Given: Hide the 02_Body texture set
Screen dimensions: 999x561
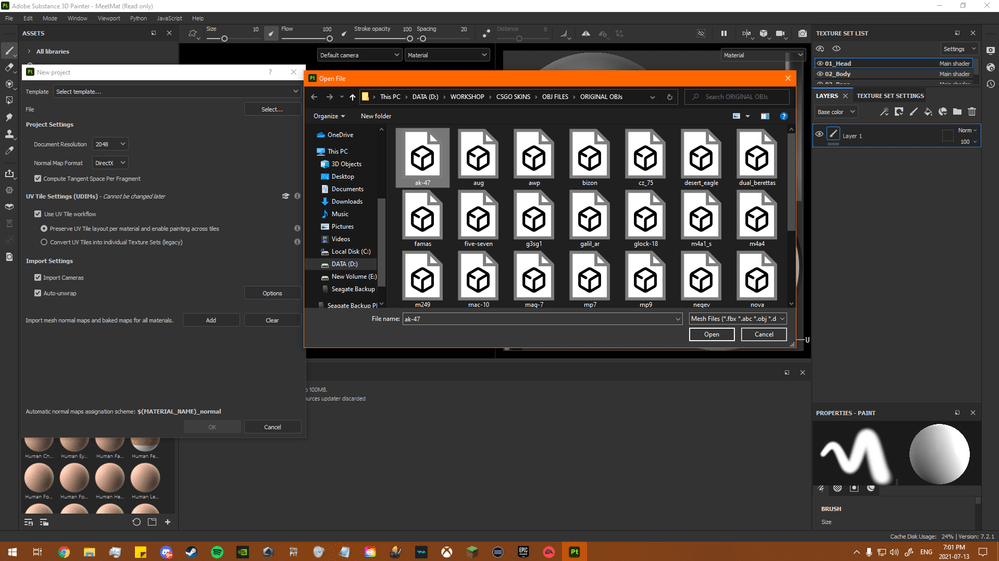Looking at the screenshot, I should click(820, 74).
